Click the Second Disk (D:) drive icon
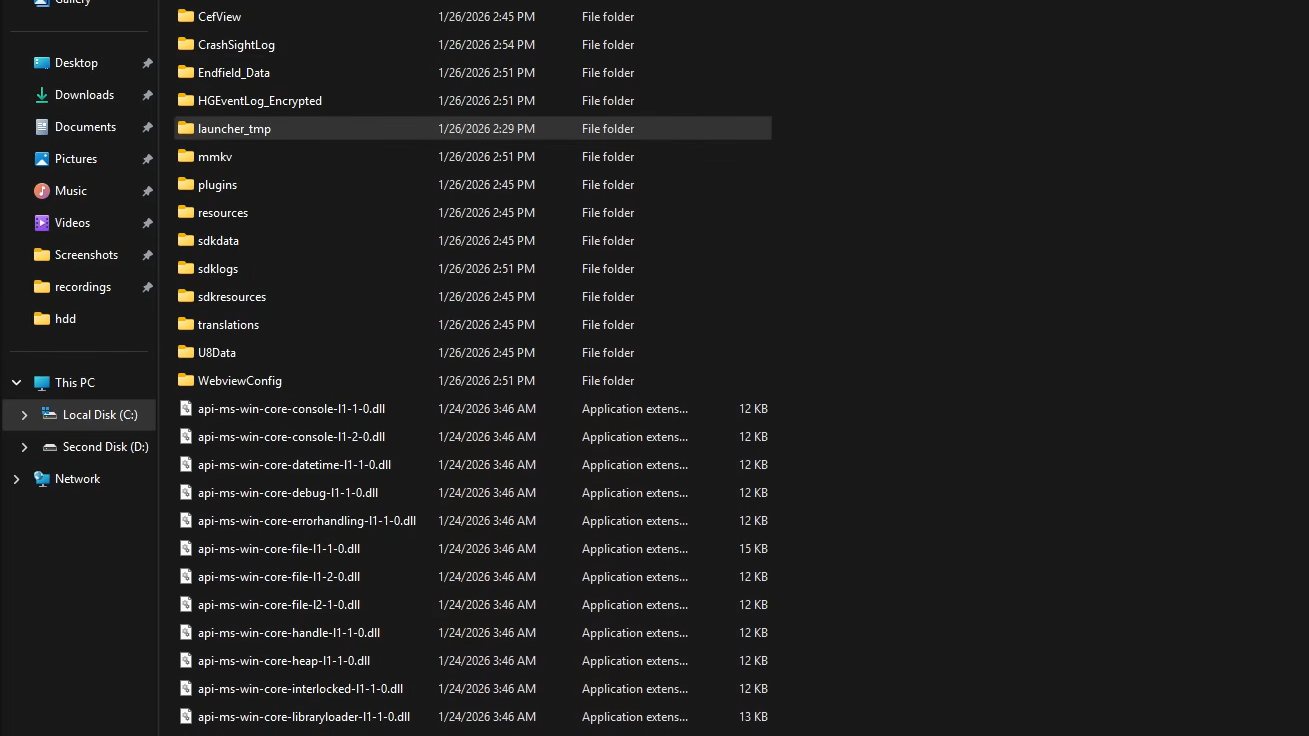1309x736 pixels. pos(50,447)
